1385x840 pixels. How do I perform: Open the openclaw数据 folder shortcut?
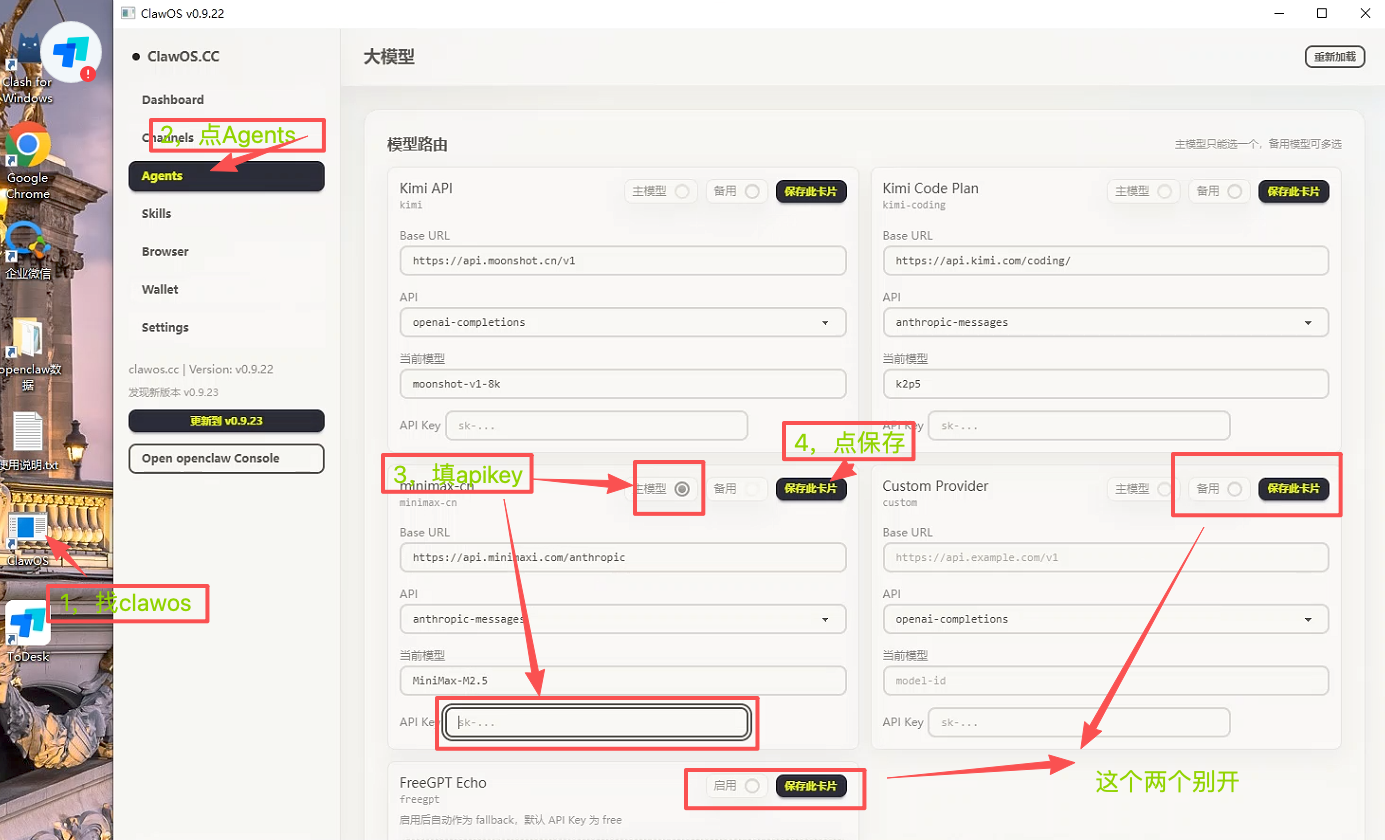coord(27,340)
